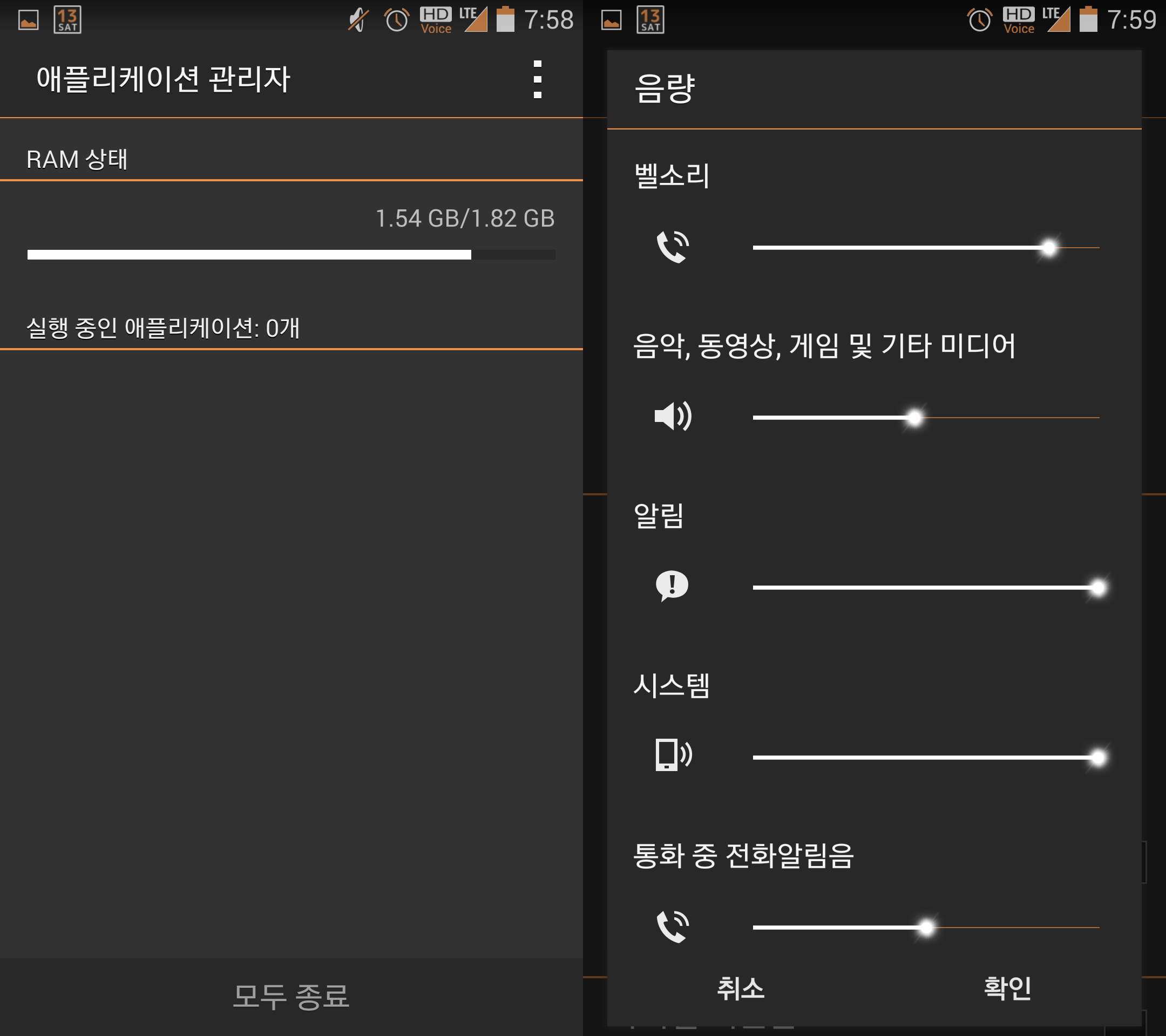The image size is (1166, 1036).
Task: Tap the right battery status icon
Action: pyautogui.click(x=1088, y=21)
